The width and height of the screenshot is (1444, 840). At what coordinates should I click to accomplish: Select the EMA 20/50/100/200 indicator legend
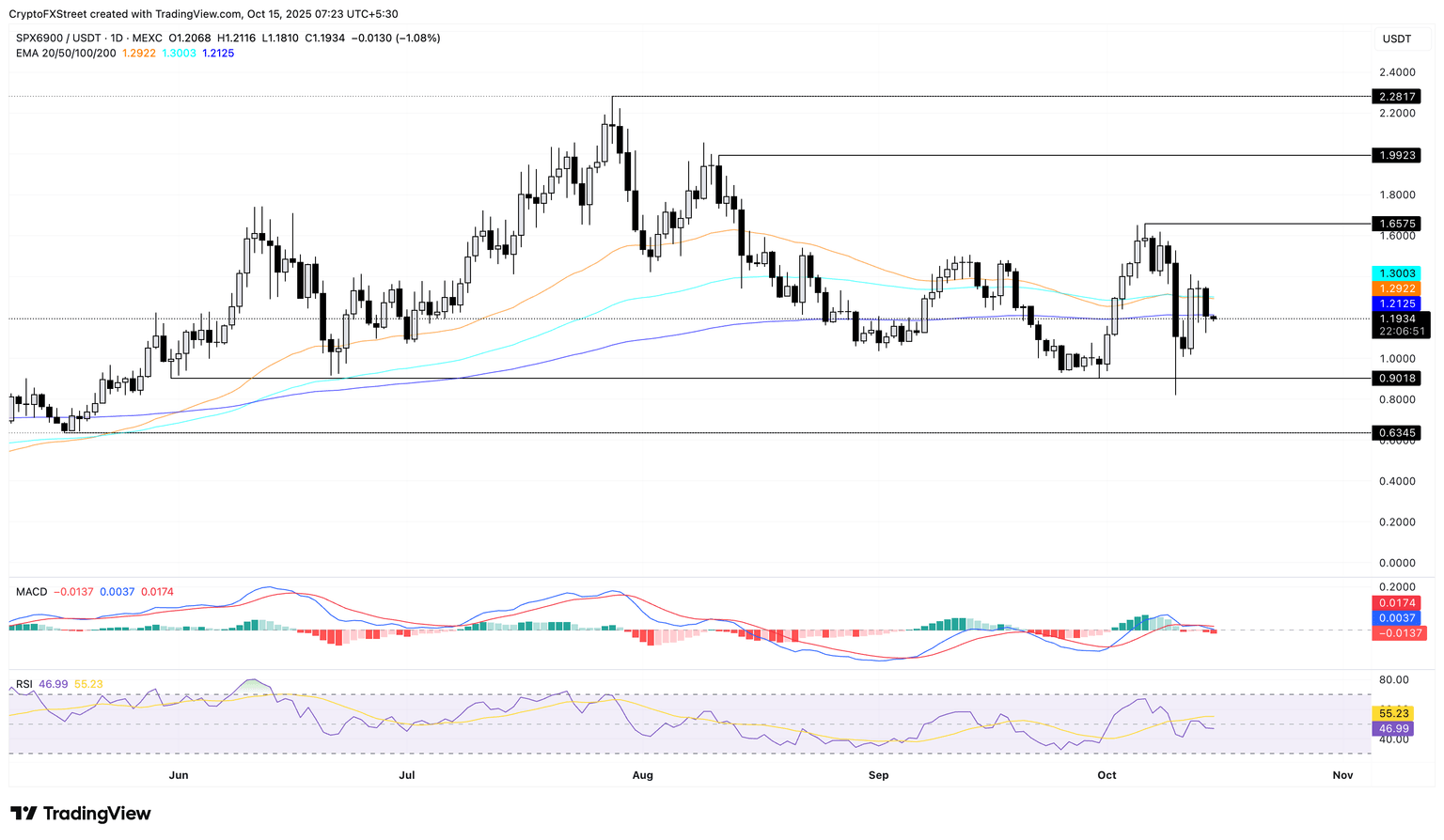pos(66,54)
